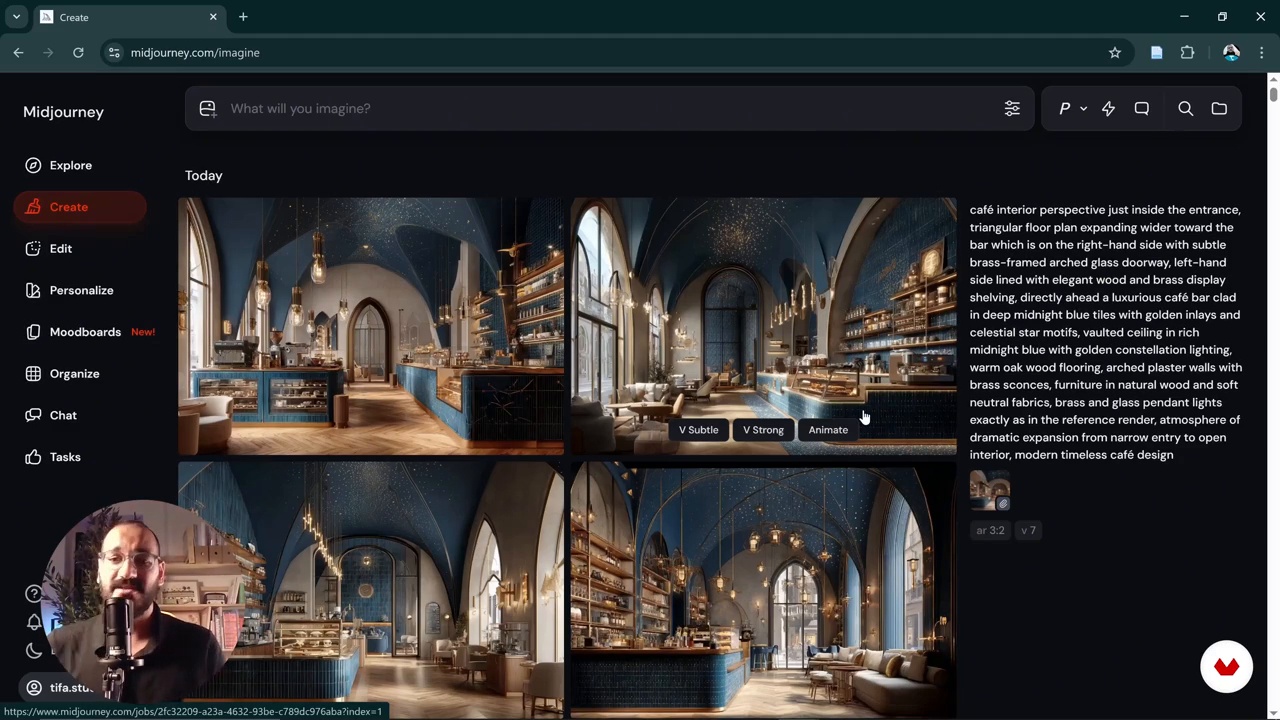Click the Midjourney logo text

pyautogui.click(x=63, y=112)
